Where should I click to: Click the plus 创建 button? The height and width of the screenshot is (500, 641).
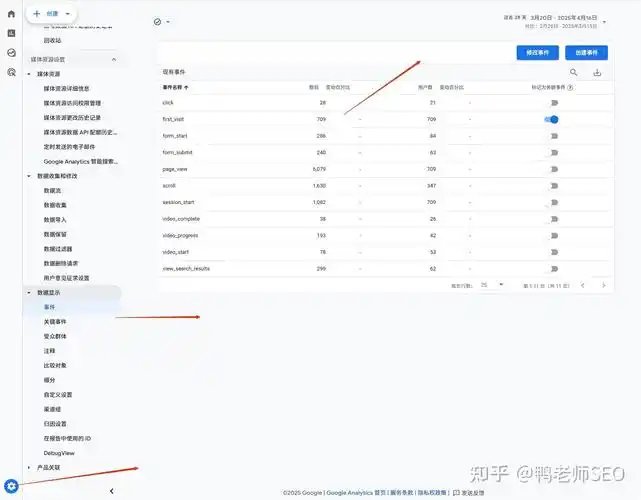pos(52,14)
